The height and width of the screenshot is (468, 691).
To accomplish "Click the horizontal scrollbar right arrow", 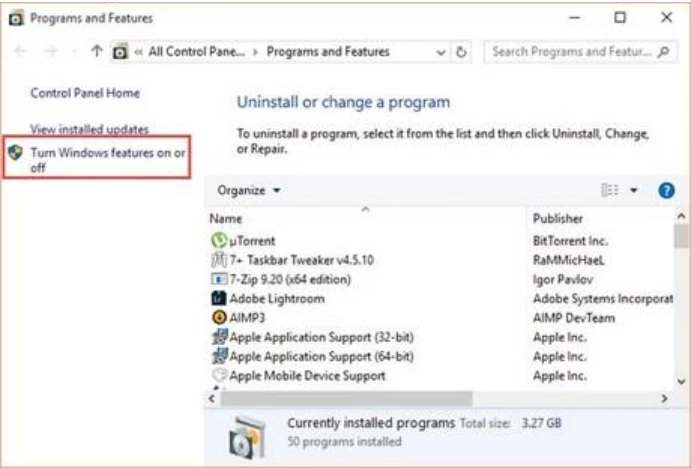I will coord(664,398).
